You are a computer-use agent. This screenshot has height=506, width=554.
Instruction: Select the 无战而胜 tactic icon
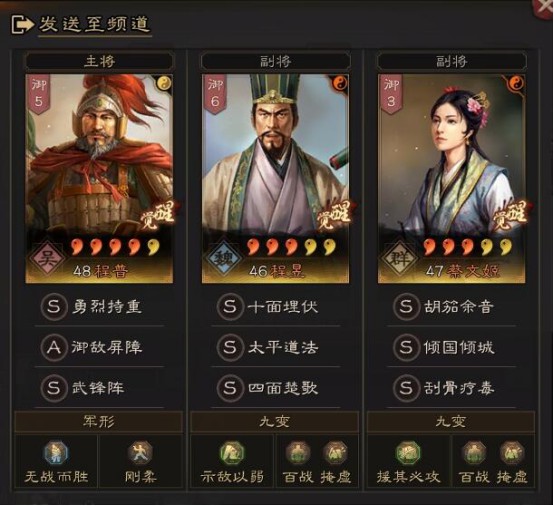[55, 452]
